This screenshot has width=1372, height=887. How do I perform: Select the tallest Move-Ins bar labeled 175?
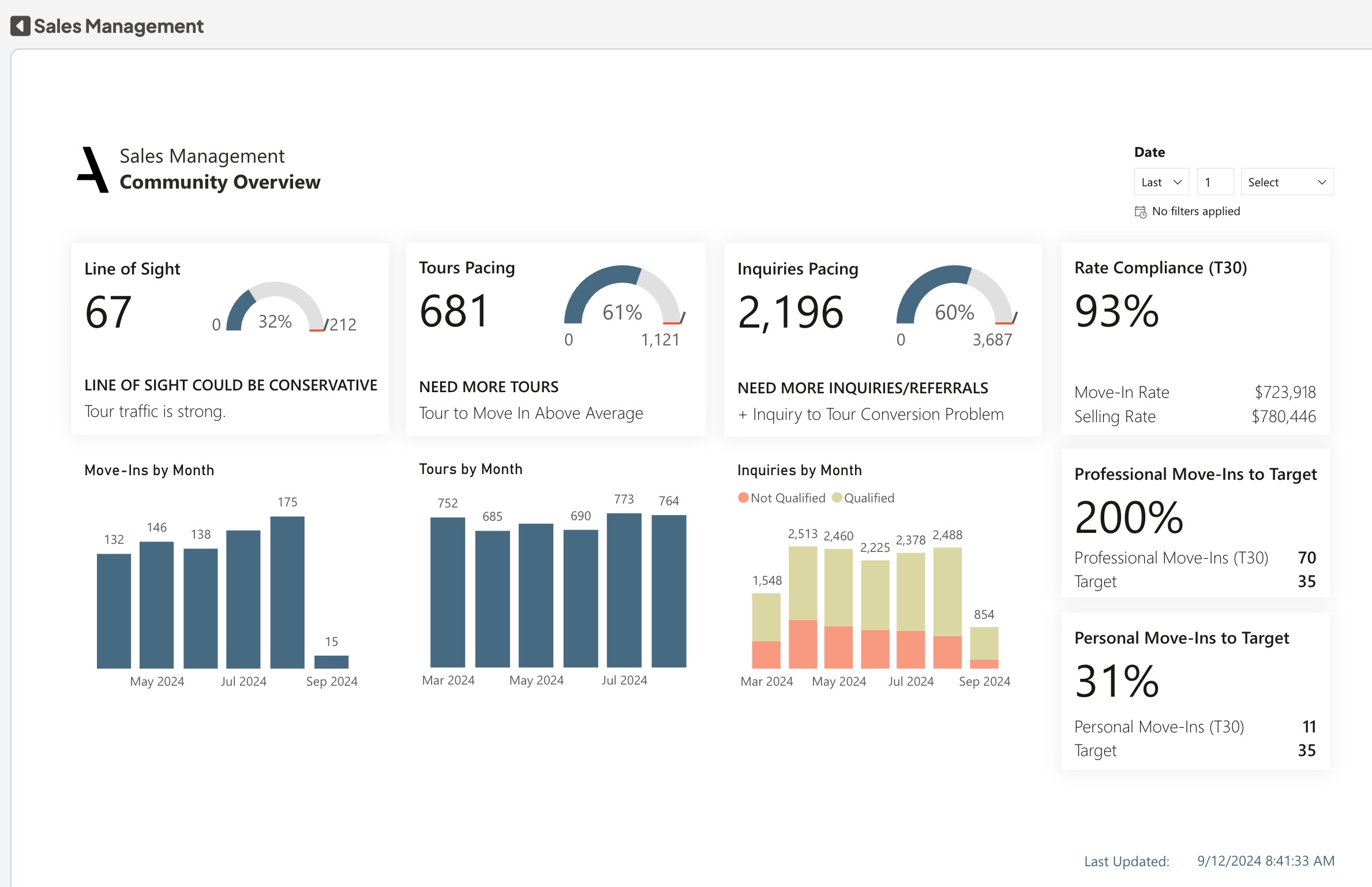point(287,592)
